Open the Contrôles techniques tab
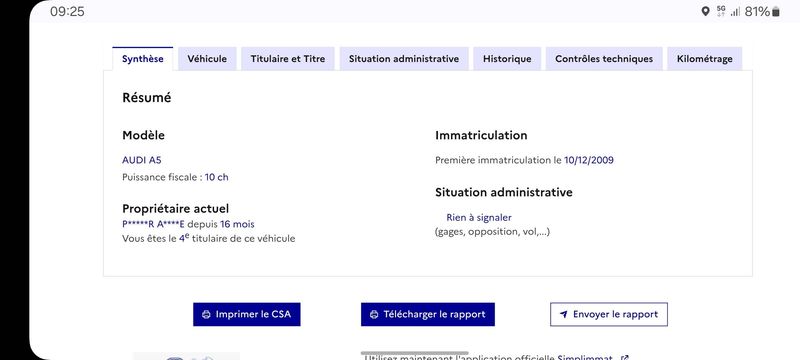 604,59
